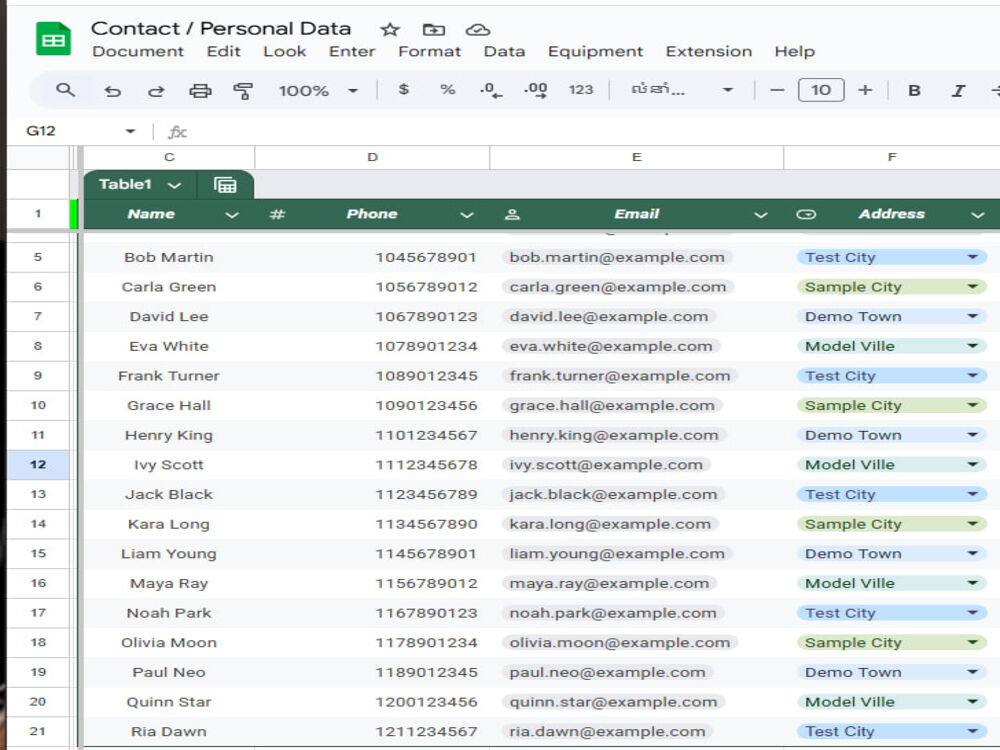
Task: Open the Equipment menu
Action: [x=595, y=52]
